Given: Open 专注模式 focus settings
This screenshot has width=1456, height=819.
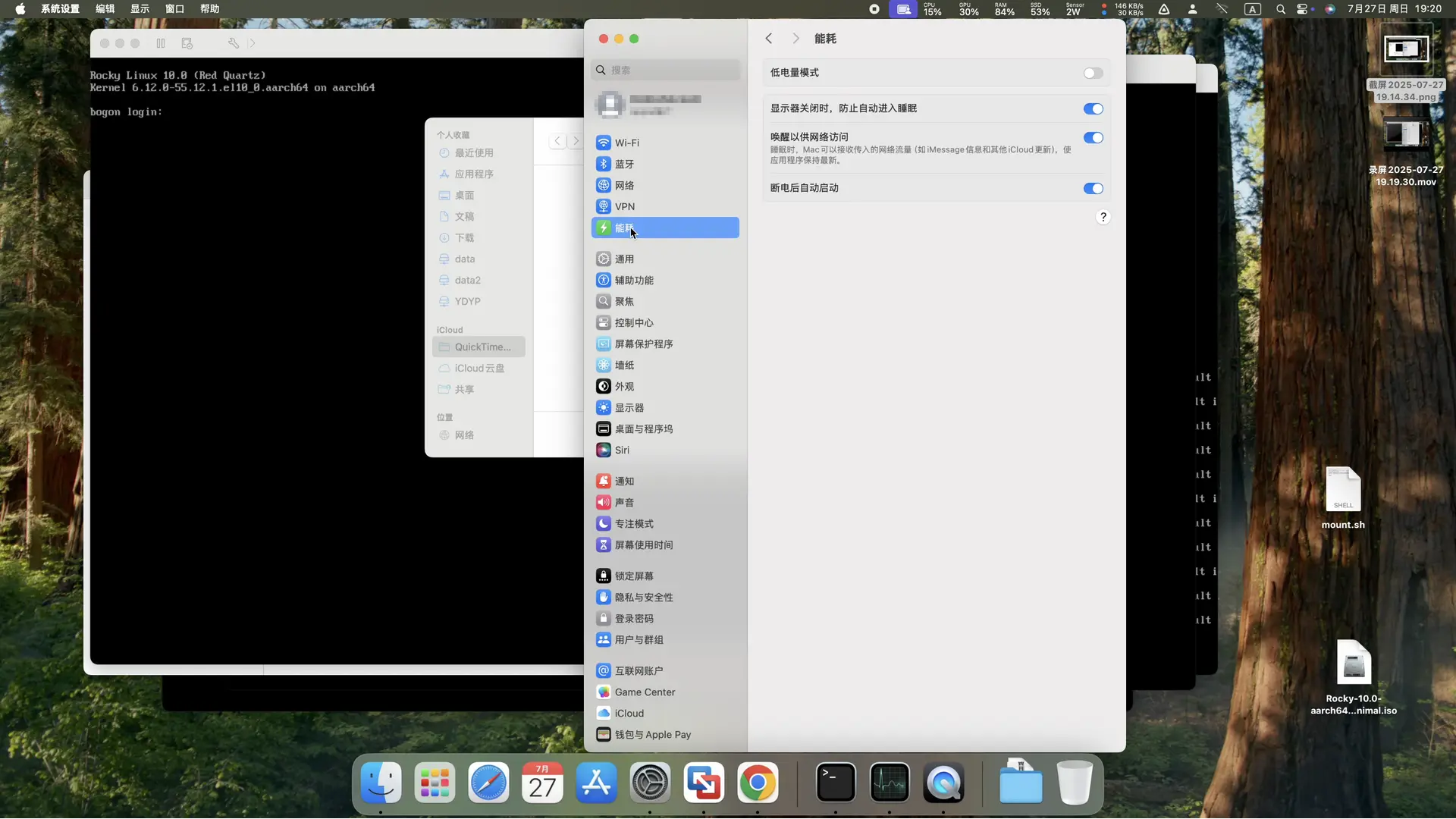Looking at the screenshot, I should [x=665, y=523].
